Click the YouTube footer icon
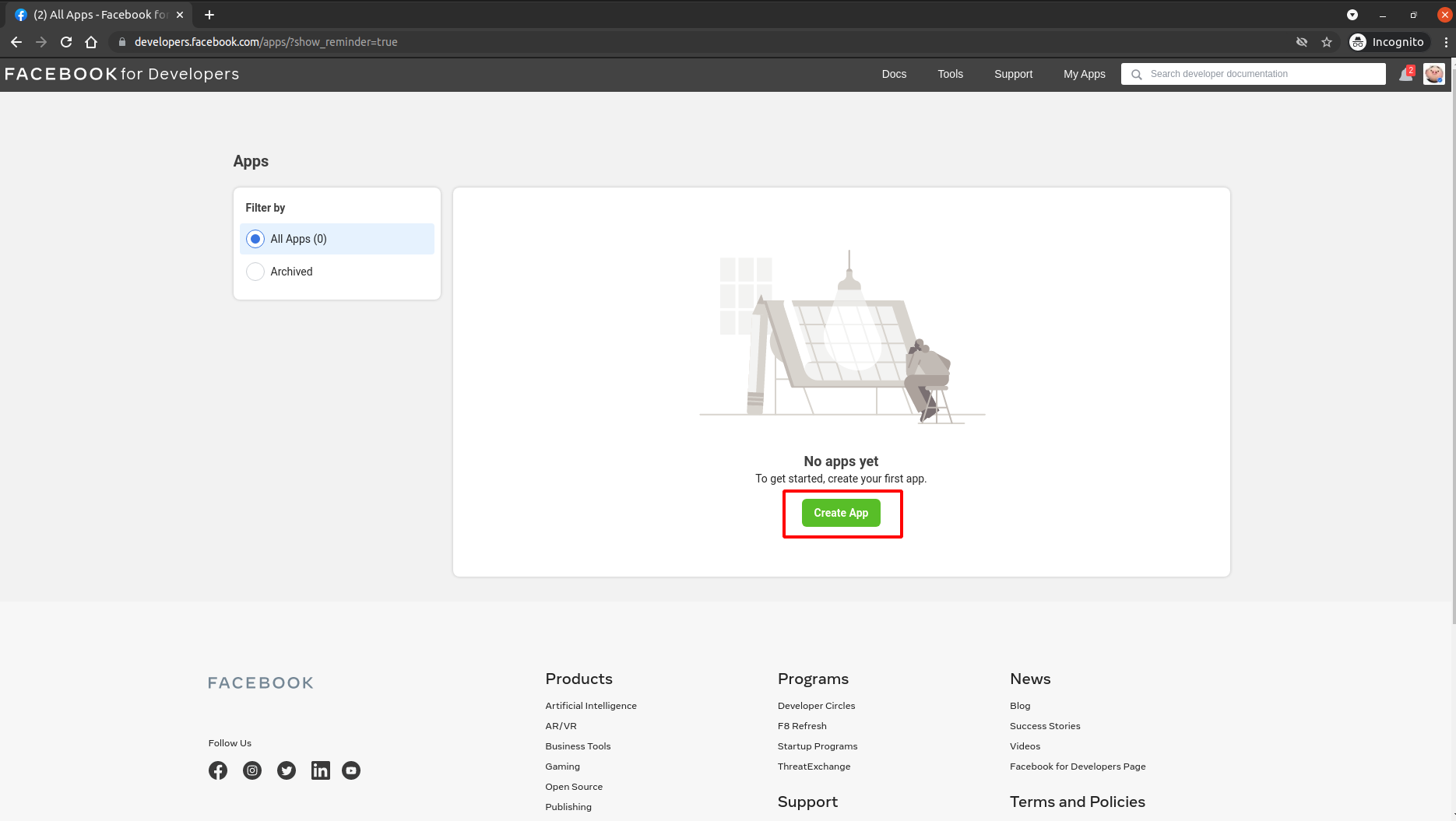 point(351,770)
